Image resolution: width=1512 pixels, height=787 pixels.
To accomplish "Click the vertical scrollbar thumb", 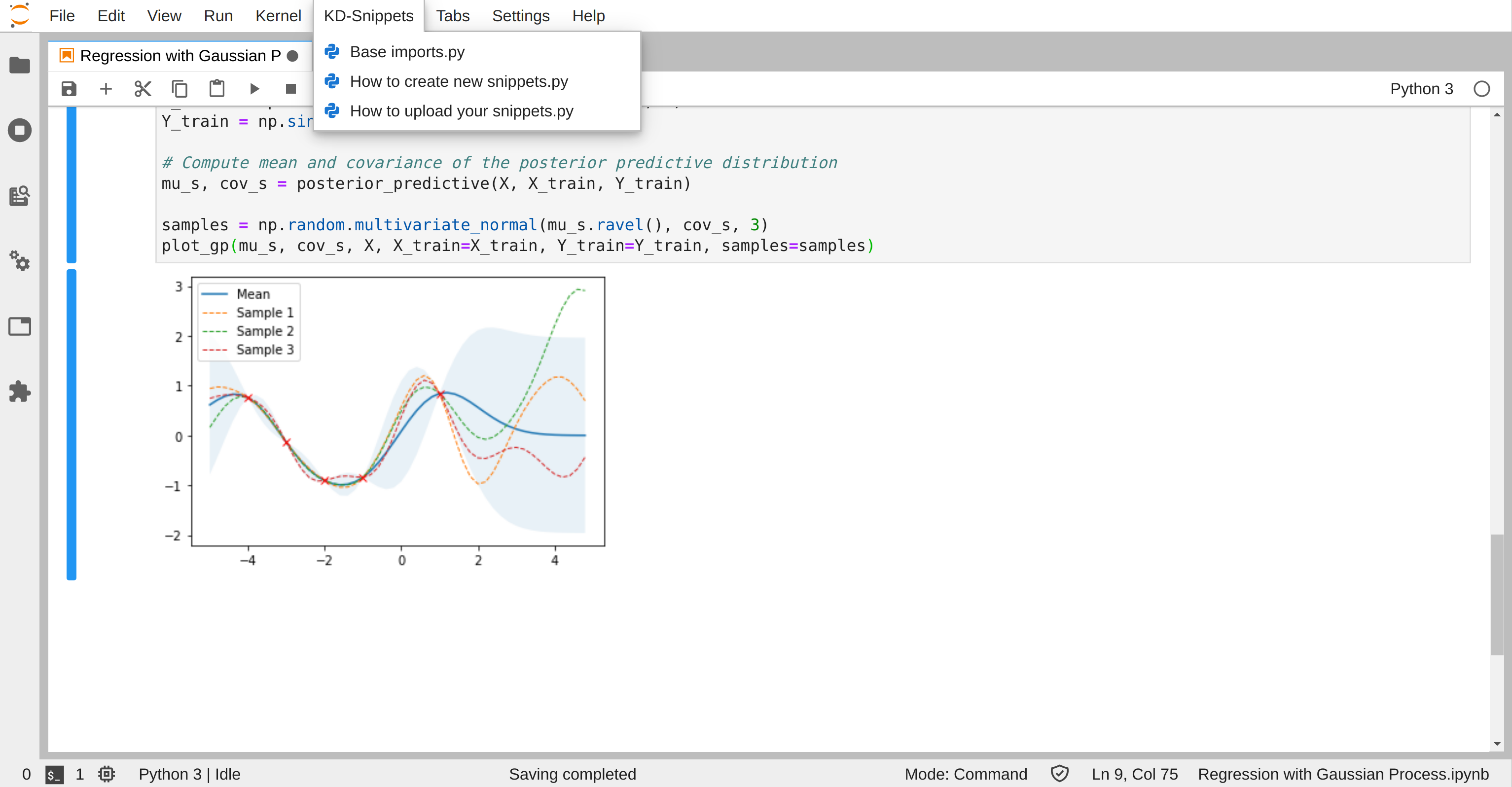I will 1497,595.
